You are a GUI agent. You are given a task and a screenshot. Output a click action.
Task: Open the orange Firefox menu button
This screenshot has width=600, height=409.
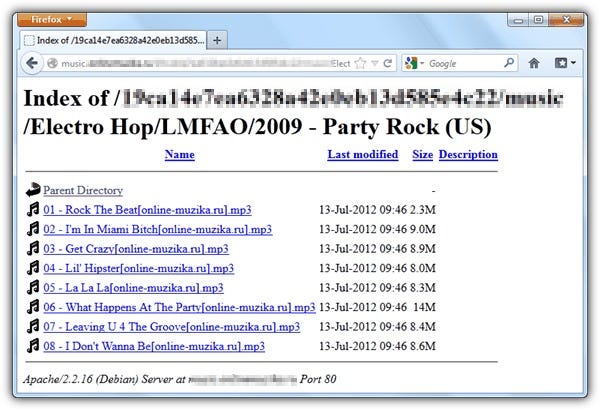coord(52,19)
